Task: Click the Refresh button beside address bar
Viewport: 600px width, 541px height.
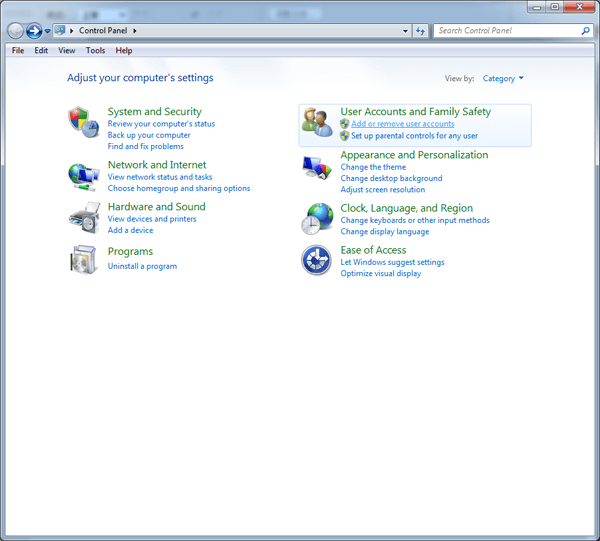Action: [x=420, y=31]
